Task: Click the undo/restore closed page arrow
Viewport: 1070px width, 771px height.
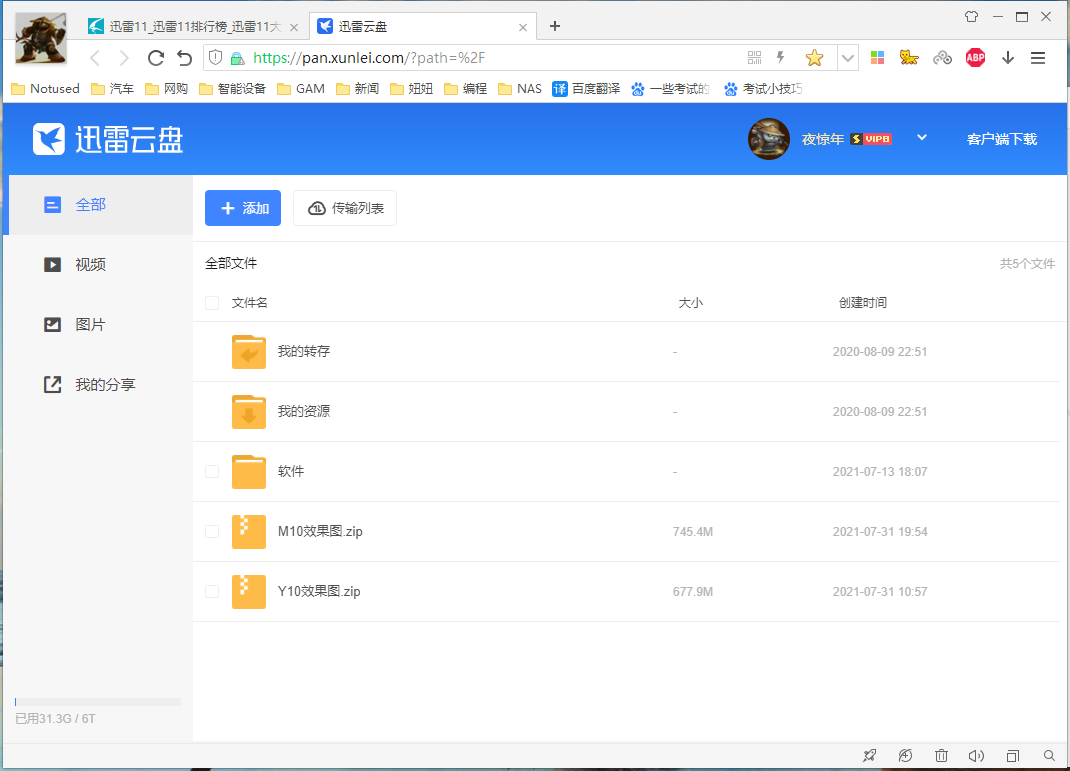Action: [184, 58]
